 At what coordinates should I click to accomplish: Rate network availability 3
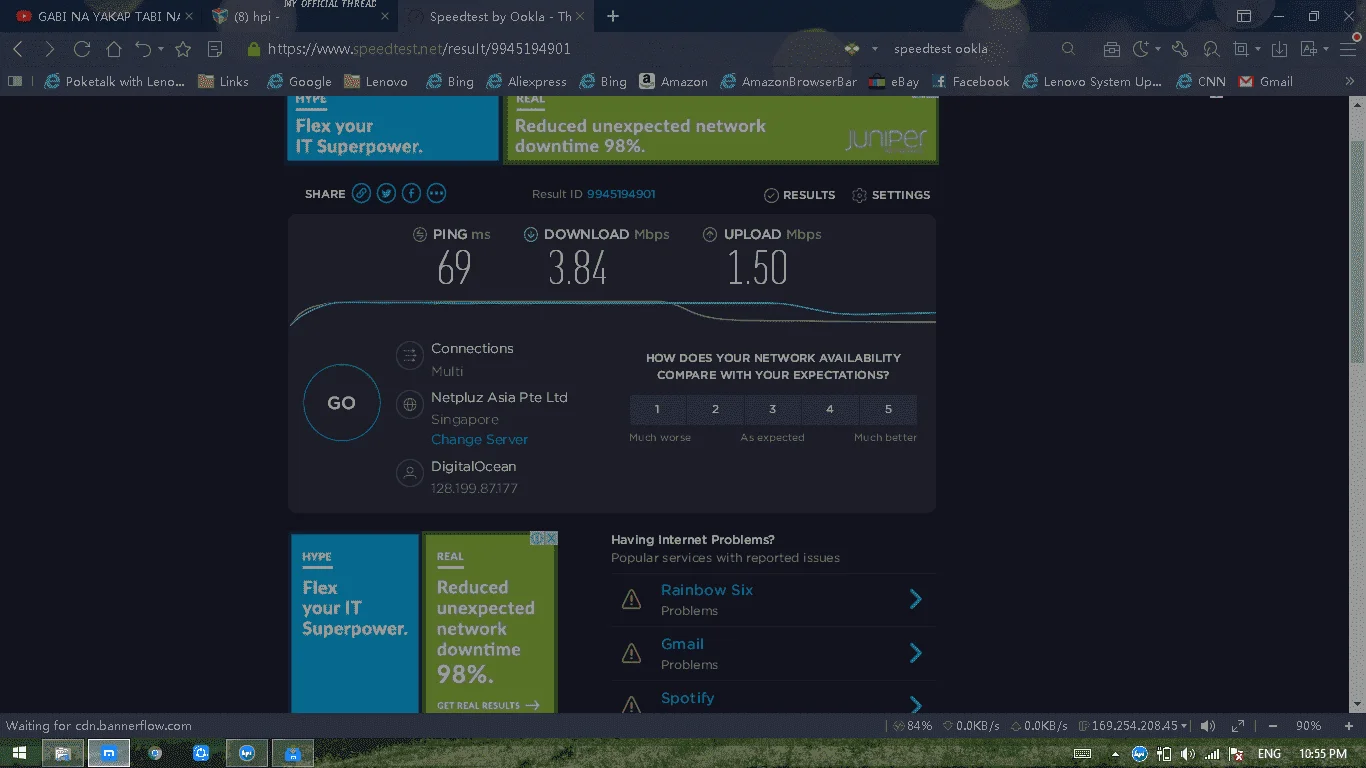point(773,409)
